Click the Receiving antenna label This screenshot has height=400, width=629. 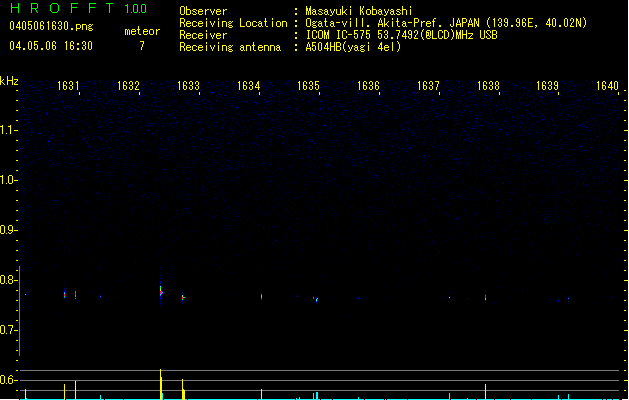[x=230, y=47]
